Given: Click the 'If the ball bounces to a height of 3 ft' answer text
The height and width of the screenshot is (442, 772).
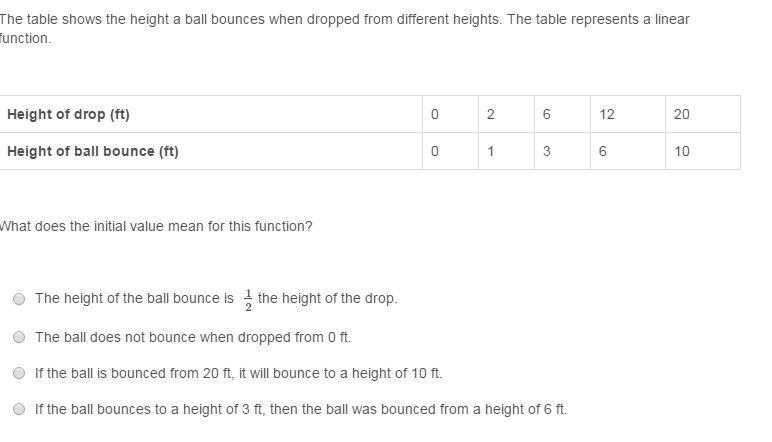Looking at the screenshot, I should click(x=300, y=409).
